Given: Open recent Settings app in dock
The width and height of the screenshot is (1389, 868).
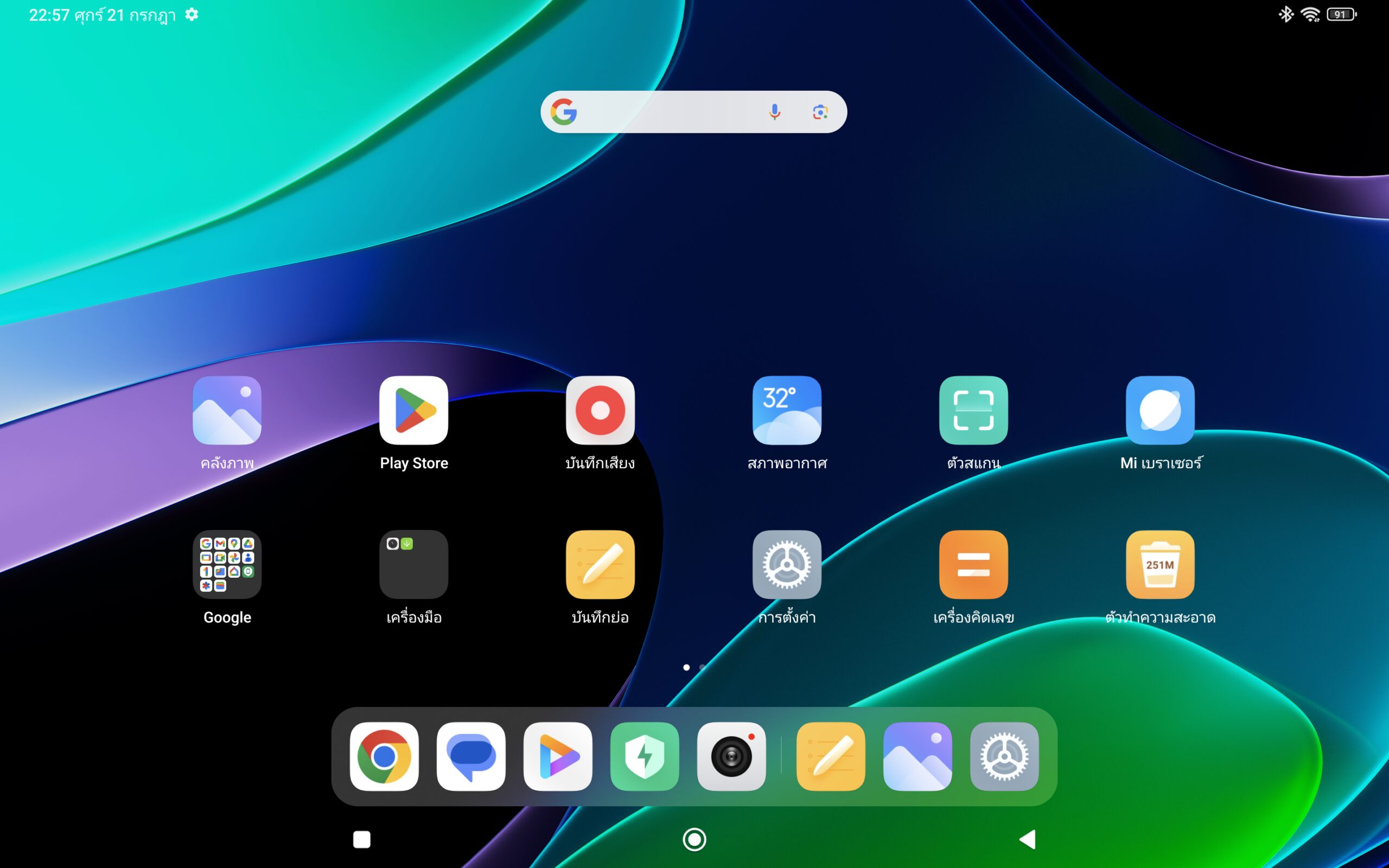Looking at the screenshot, I should 1004,757.
